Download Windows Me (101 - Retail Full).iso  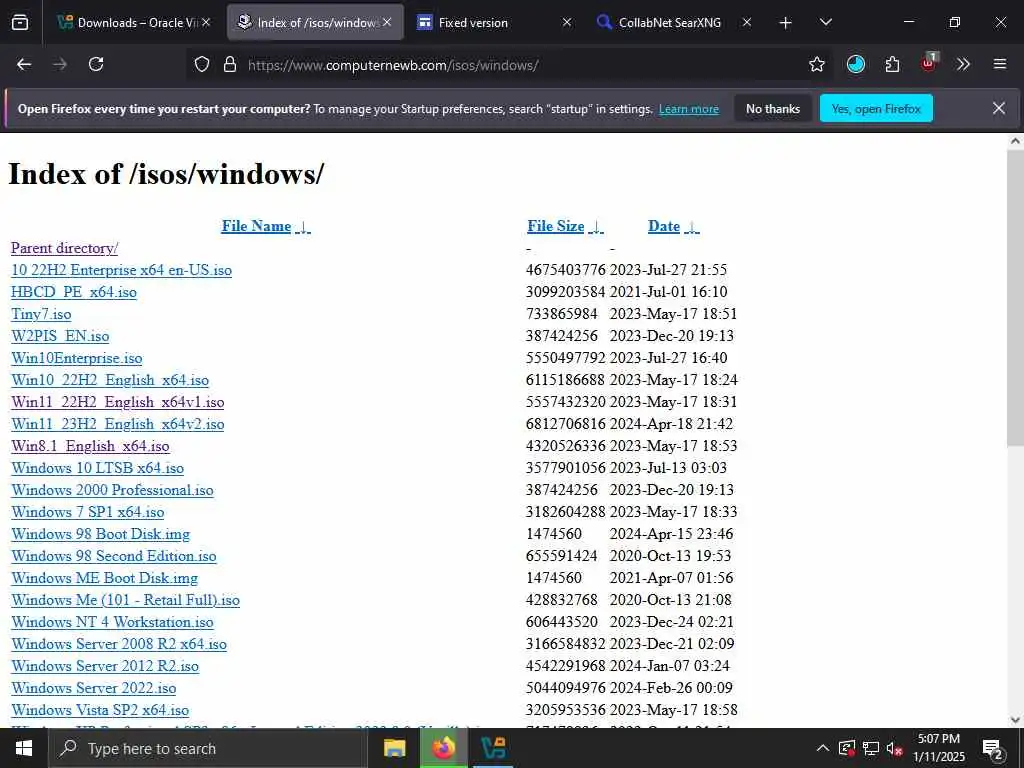[x=125, y=600]
